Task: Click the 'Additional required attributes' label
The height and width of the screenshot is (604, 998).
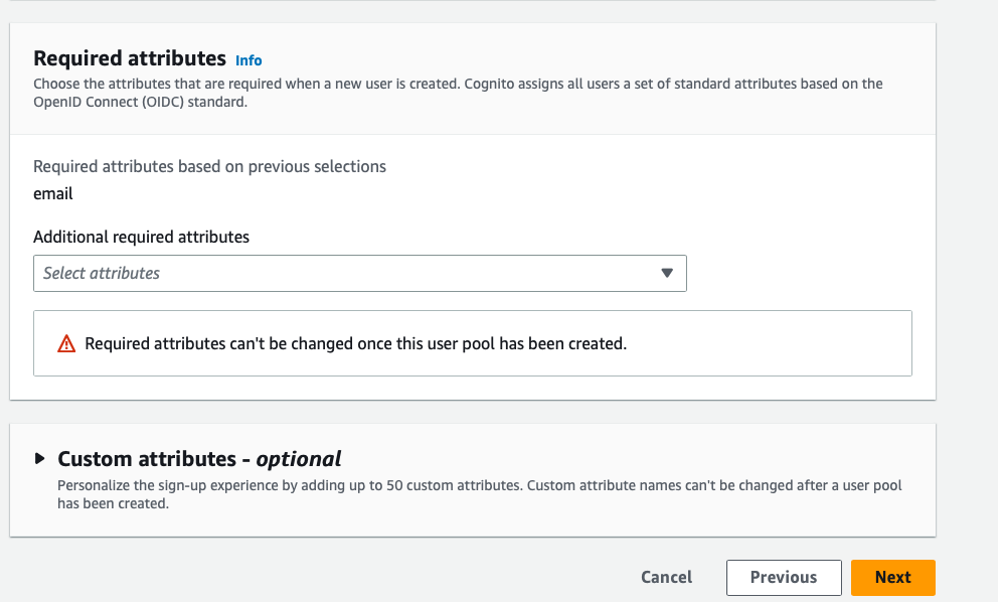Action: [141, 237]
